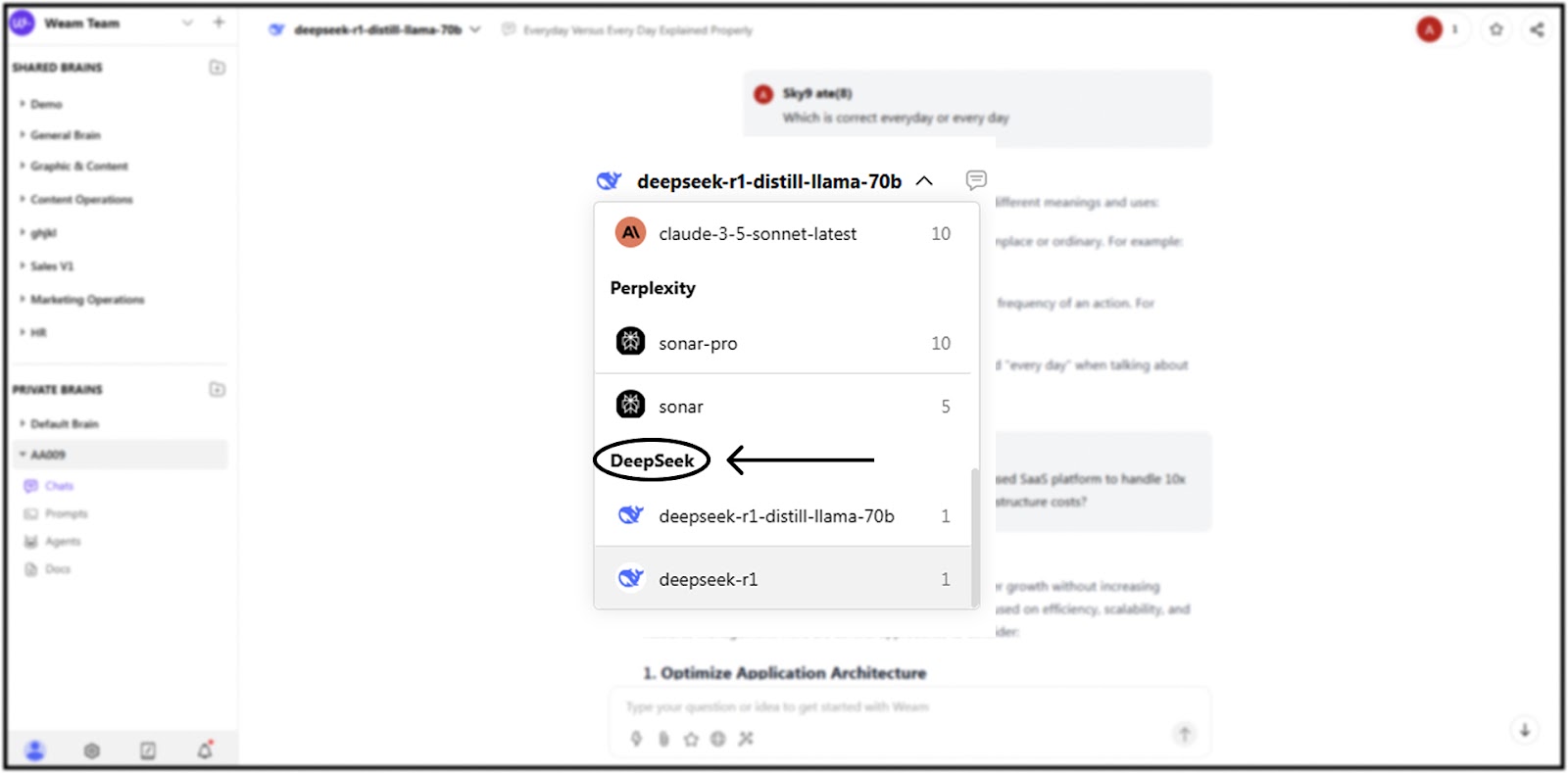Share the chat using share icon
1568x773 pixels.
tap(1537, 29)
